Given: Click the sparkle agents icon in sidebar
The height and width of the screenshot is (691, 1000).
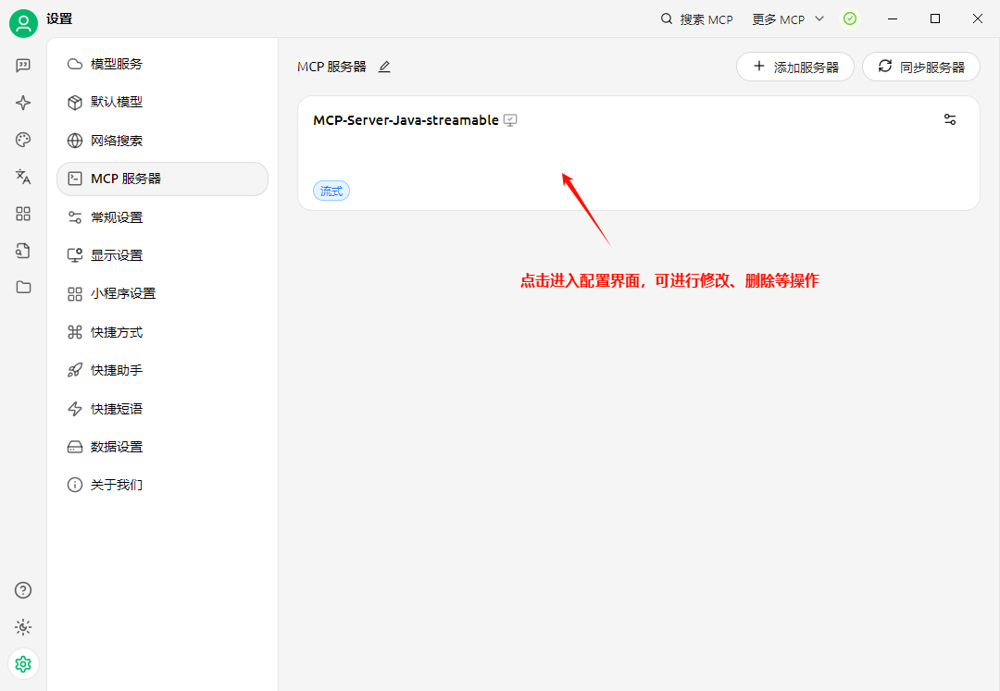Looking at the screenshot, I should [23, 103].
